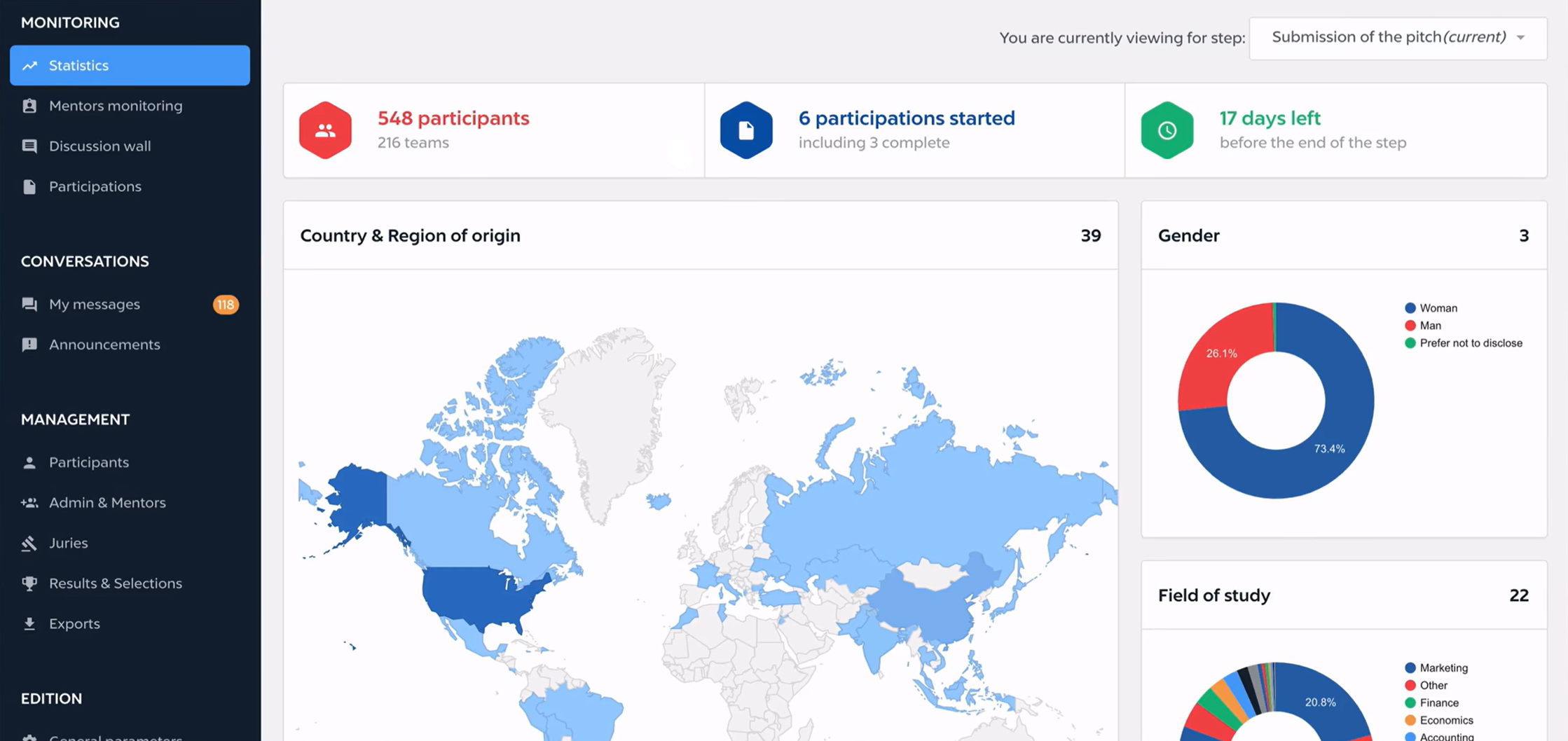
Task: Go to Participations in Monitoring section
Action: click(x=95, y=186)
